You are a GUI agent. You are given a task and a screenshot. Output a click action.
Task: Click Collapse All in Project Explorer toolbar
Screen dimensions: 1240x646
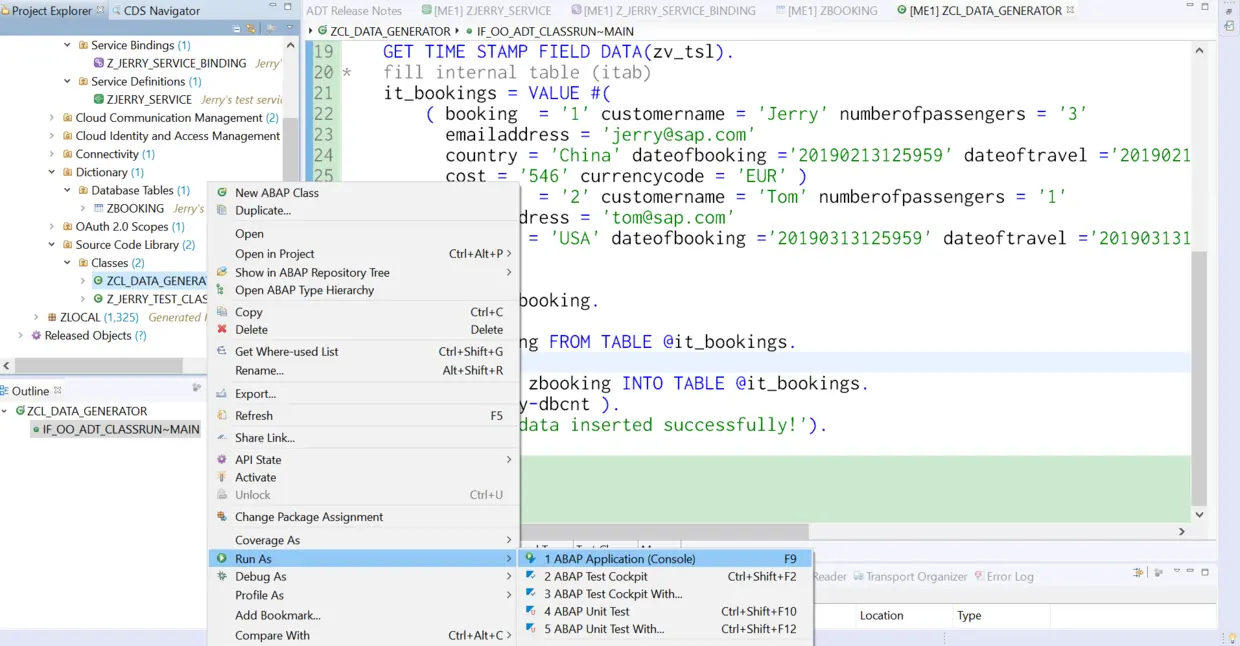(x=238, y=29)
